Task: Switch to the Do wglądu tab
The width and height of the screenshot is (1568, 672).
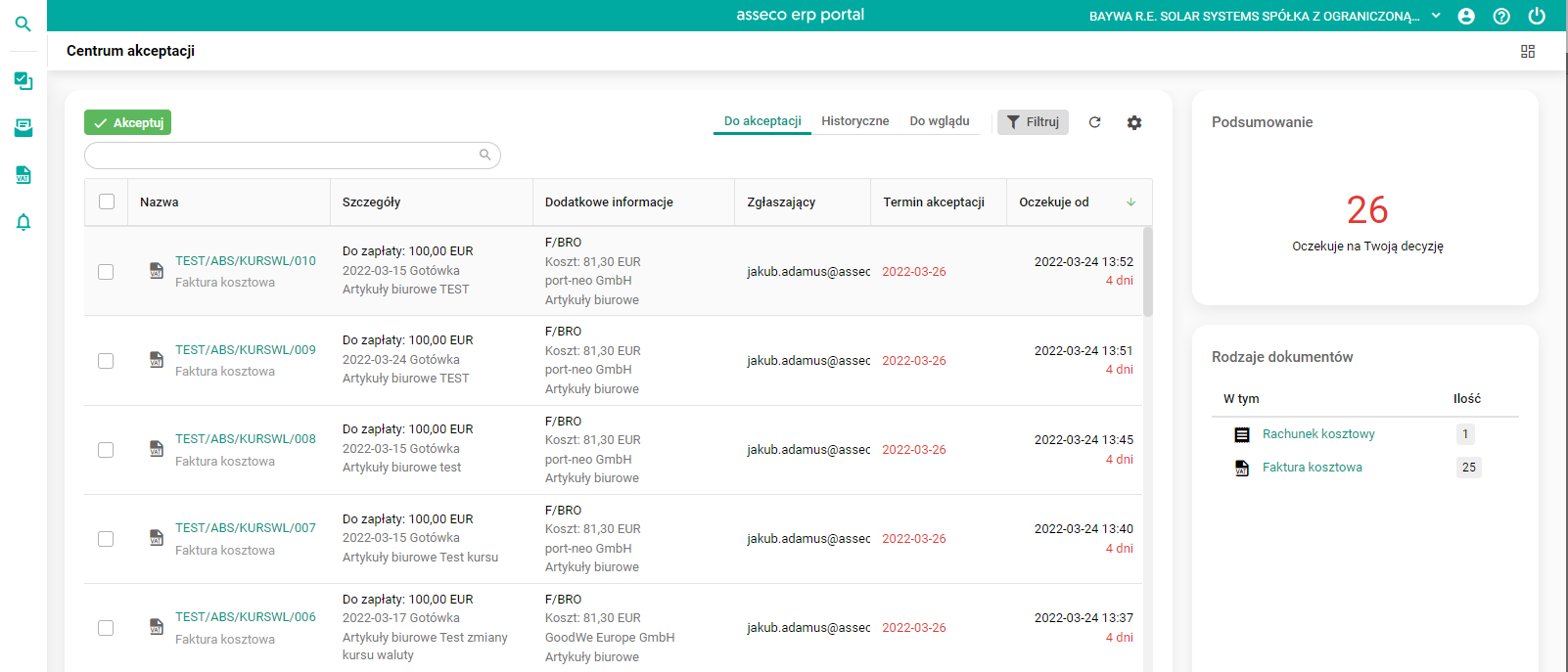Action: (940, 121)
